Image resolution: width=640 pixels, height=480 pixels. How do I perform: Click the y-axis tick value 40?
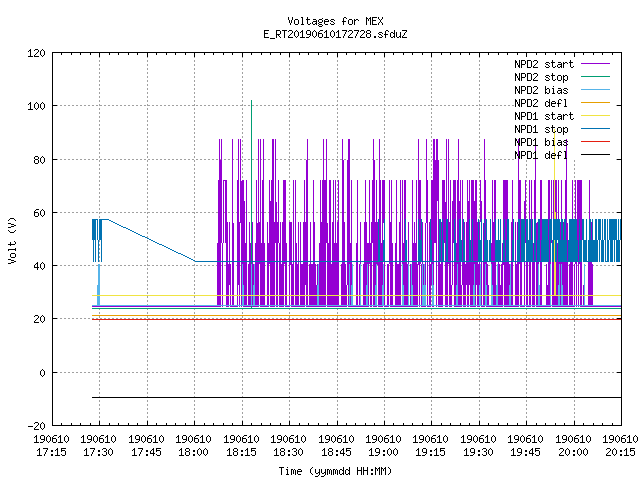[x=40, y=266]
